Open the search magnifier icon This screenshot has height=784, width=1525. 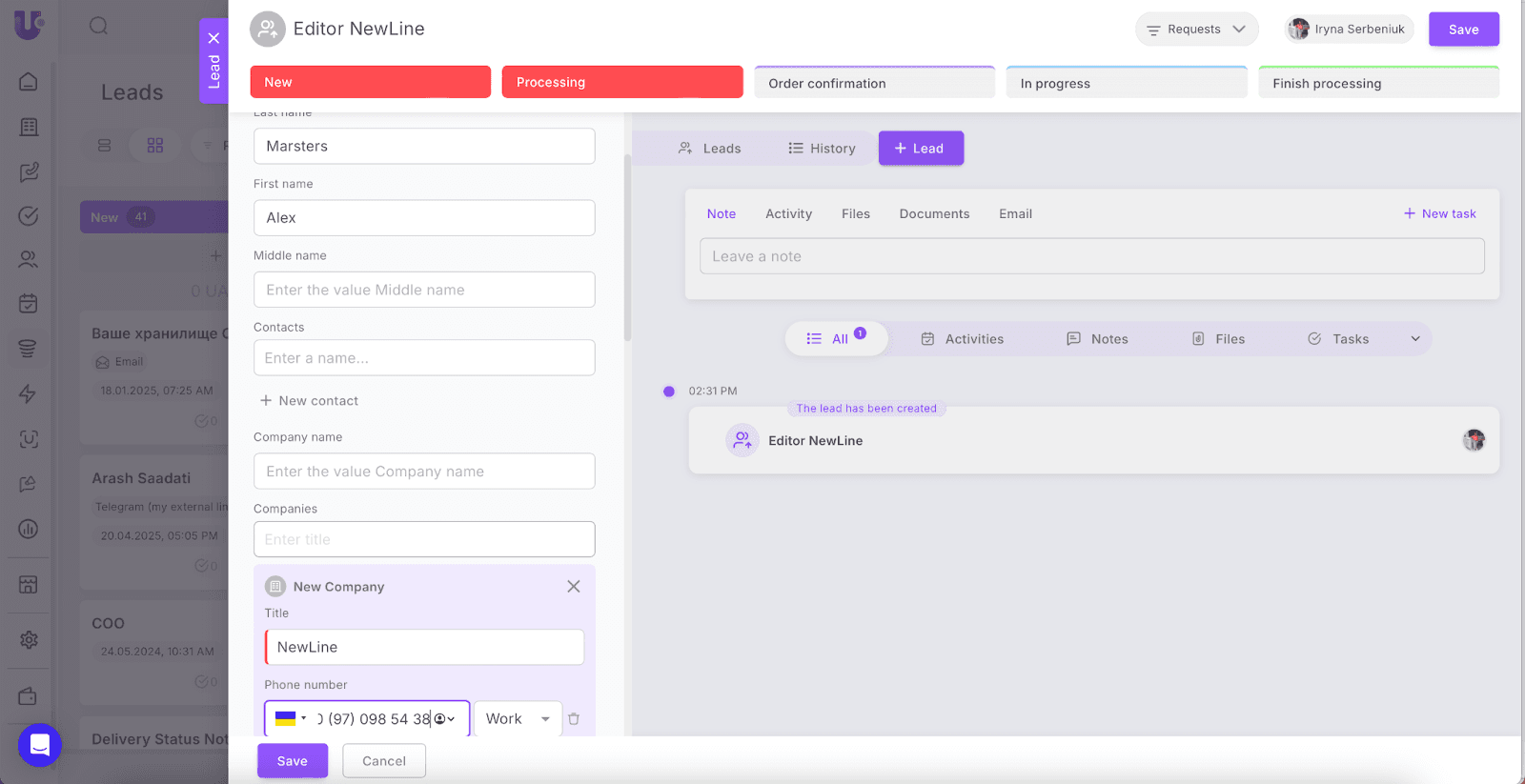tap(99, 26)
